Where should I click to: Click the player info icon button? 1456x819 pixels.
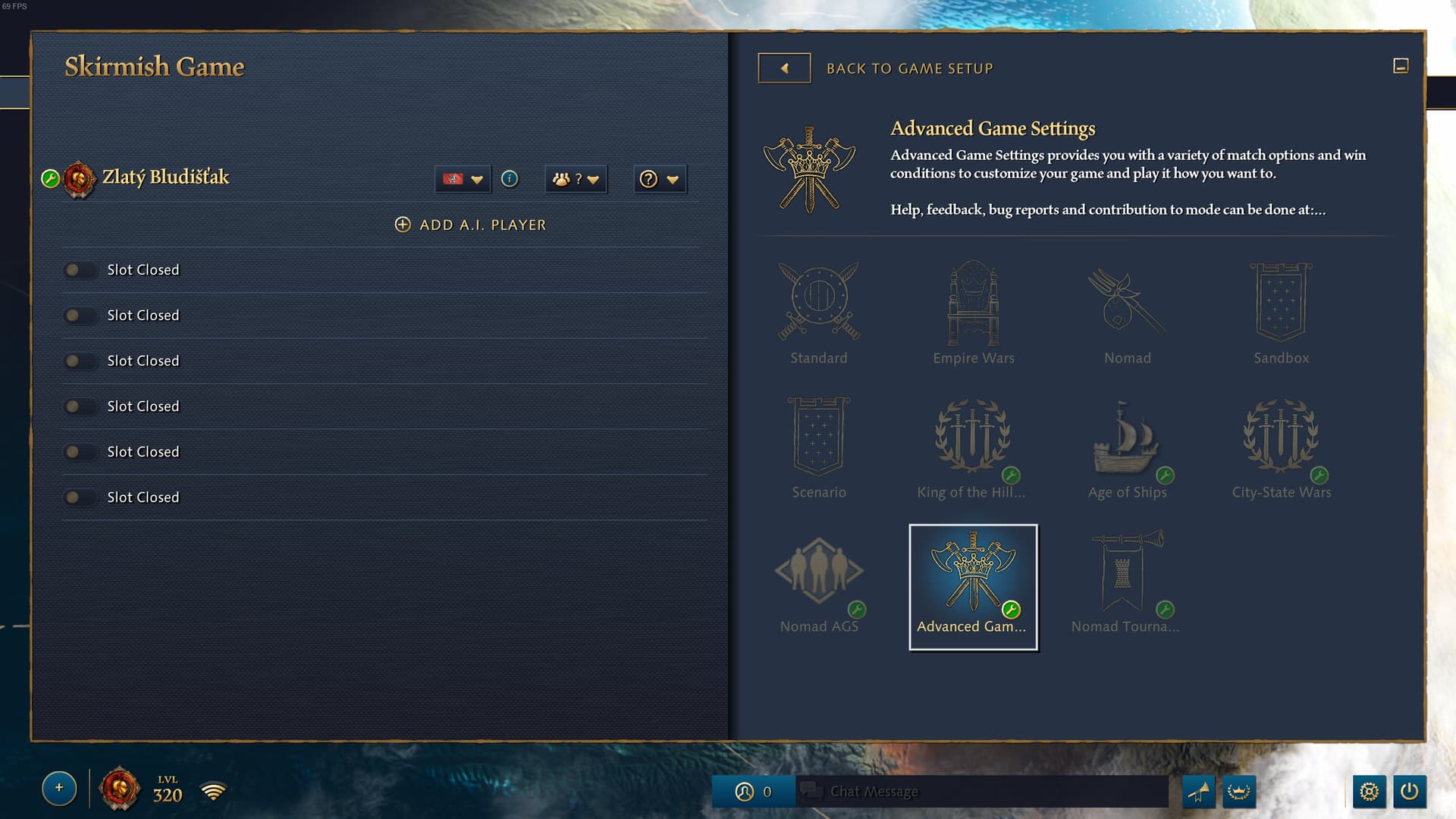pos(508,179)
